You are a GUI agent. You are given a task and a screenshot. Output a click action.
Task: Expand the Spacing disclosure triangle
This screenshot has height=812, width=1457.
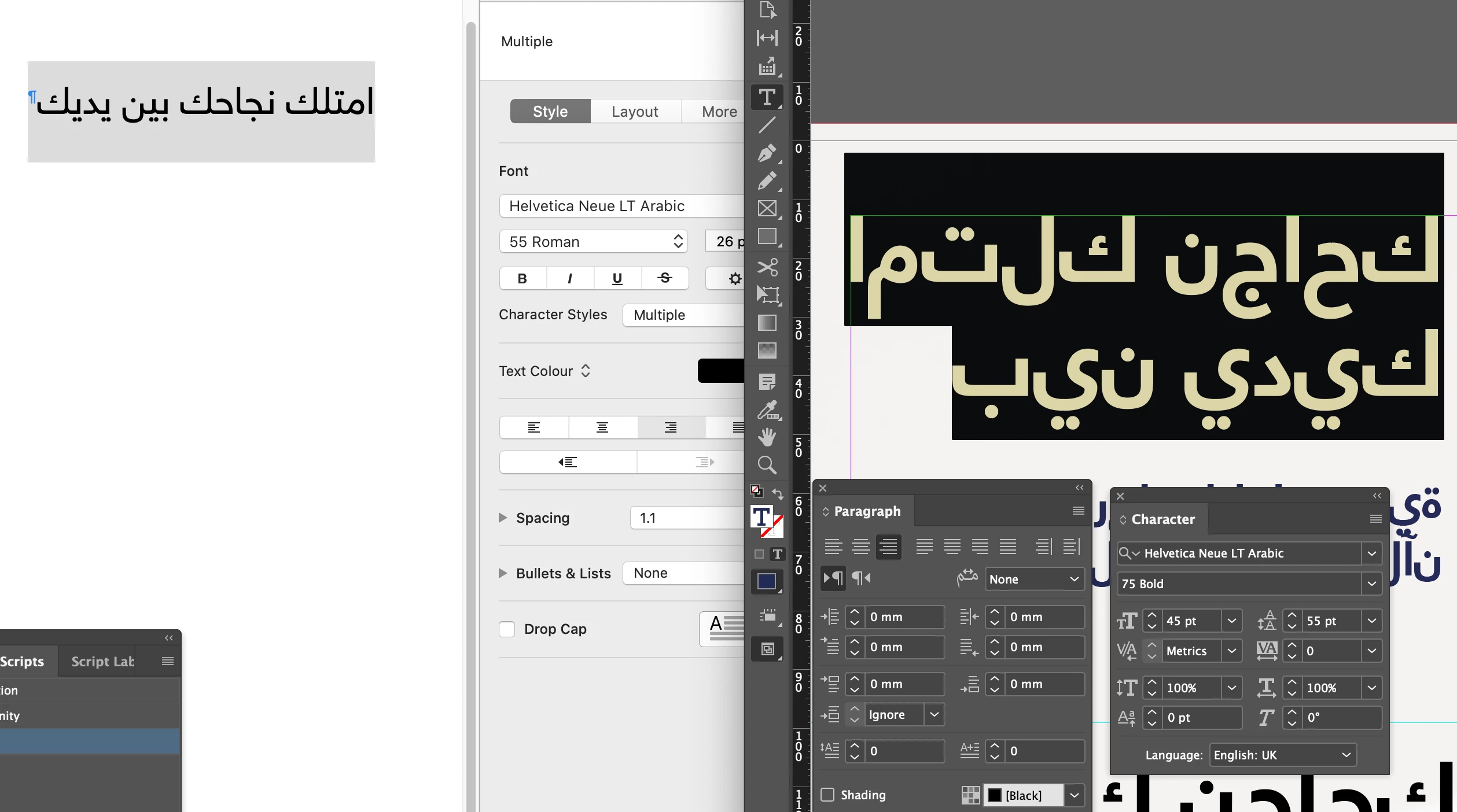(x=503, y=518)
